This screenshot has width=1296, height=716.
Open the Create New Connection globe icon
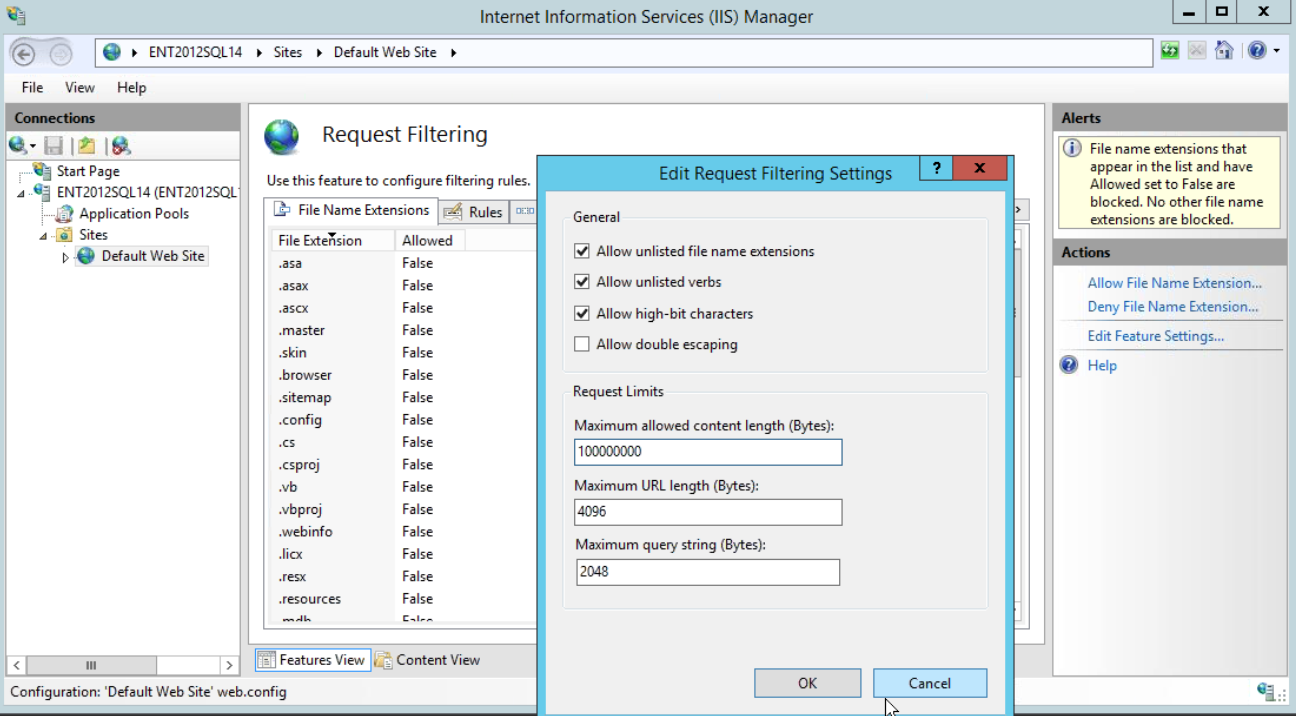[17, 145]
